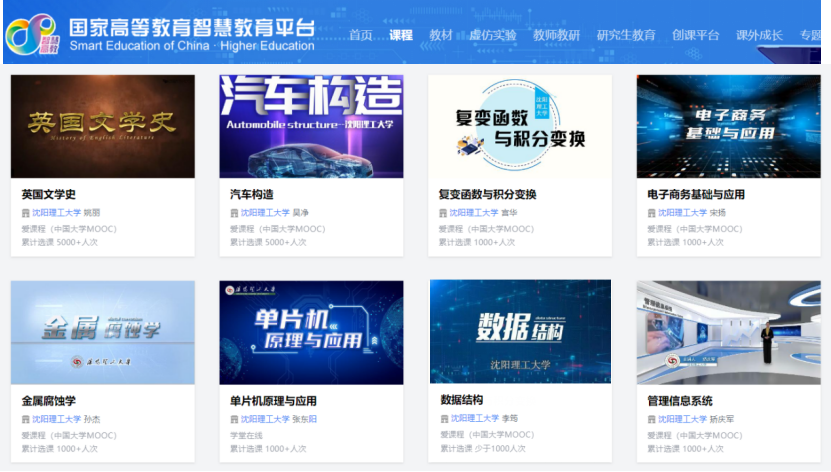
Task: Click teacher name 张东阳 under 单片机原理与应用
Action: [x=304, y=419]
